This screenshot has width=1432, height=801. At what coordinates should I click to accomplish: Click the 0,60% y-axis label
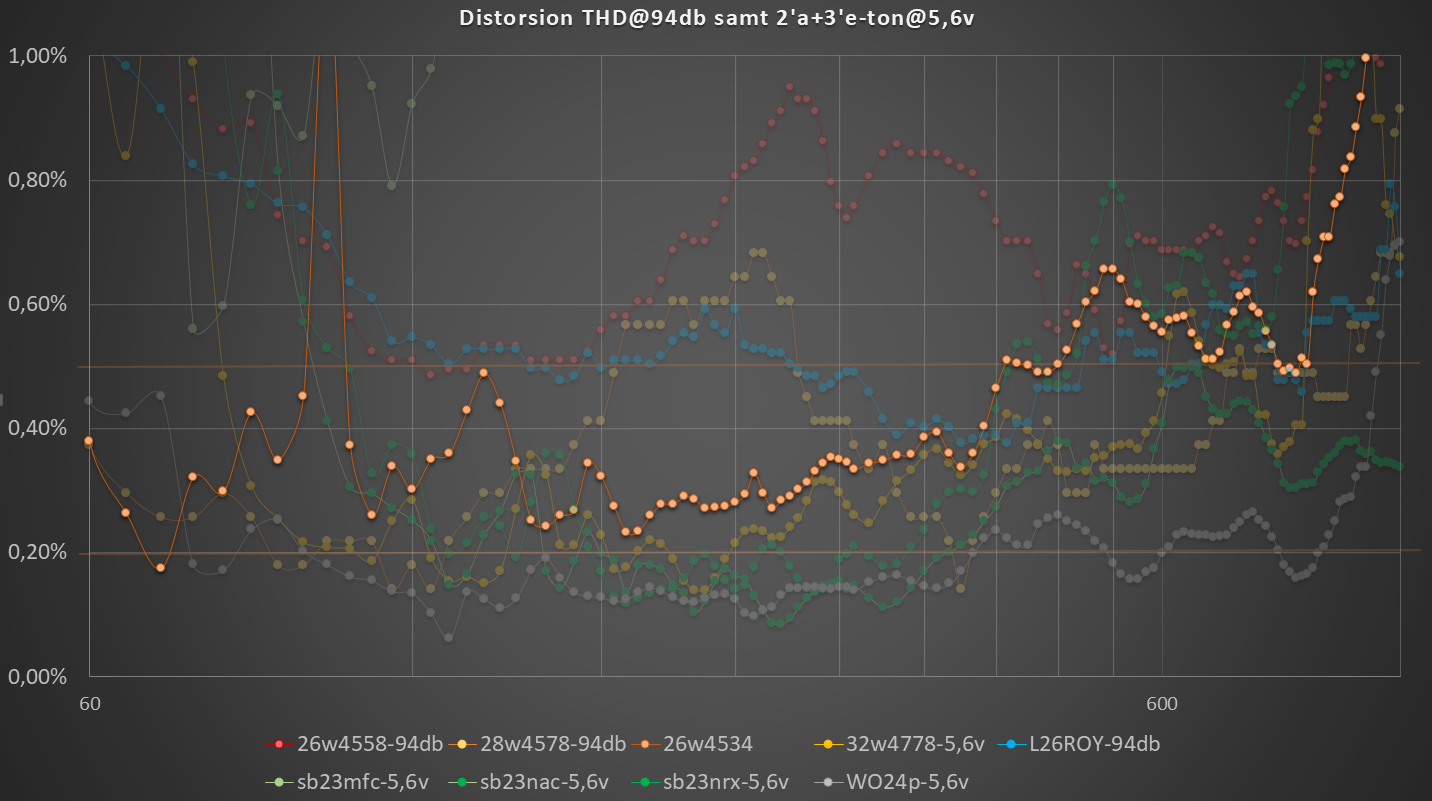coord(37,304)
